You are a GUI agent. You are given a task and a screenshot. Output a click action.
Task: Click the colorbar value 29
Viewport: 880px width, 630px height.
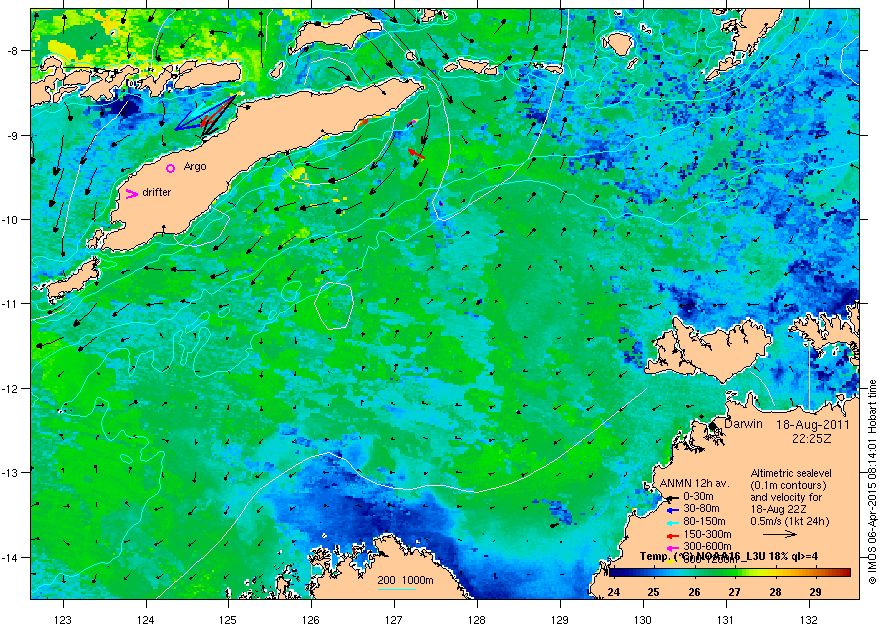815,592
